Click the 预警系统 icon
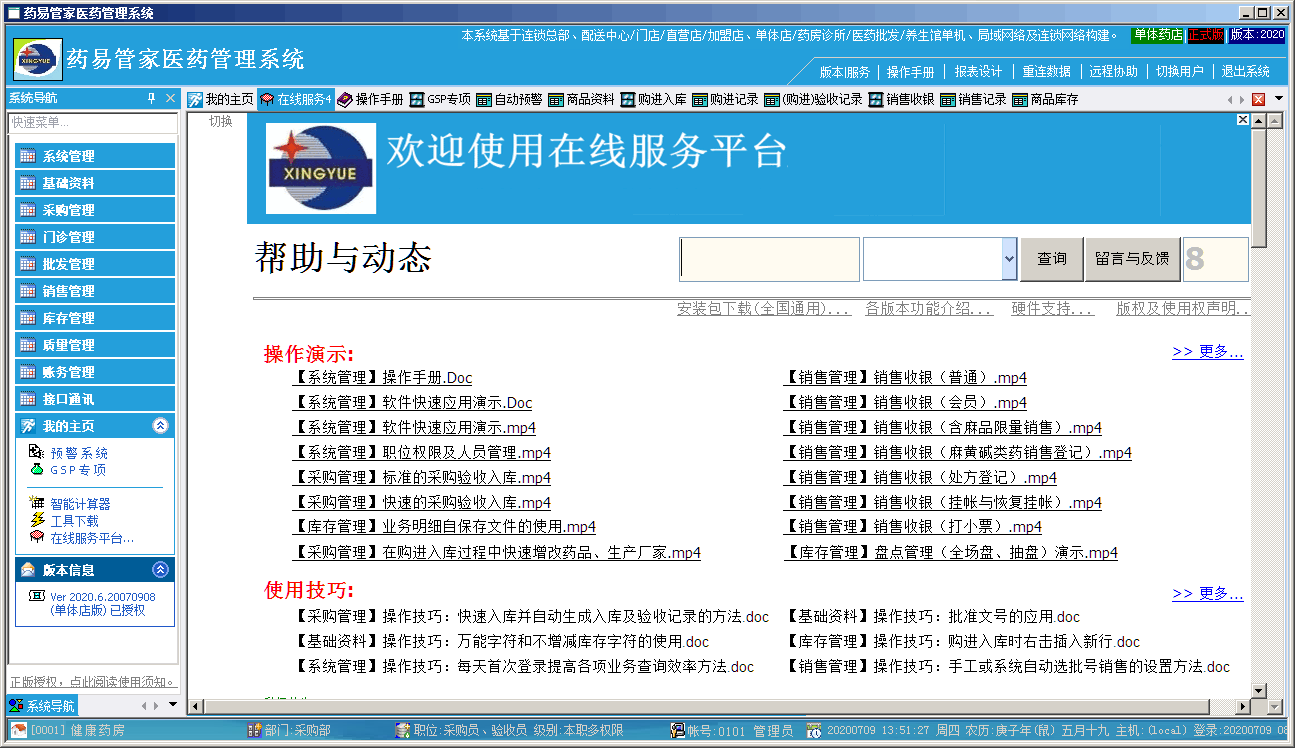The width and height of the screenshot is (1295, 748). [x=37, y=453]
